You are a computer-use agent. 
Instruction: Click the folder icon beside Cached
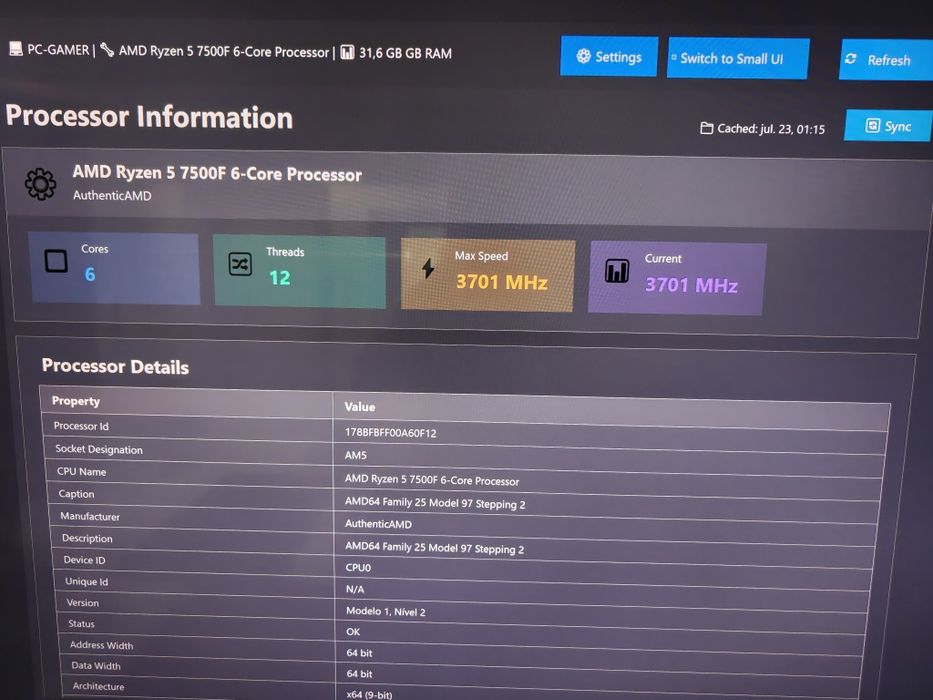click(706, 128)
